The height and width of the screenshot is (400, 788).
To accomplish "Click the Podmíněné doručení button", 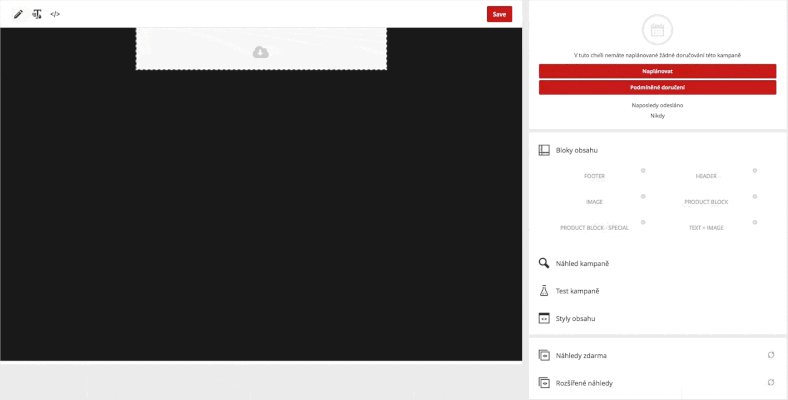I will click(x=657, y=87).
